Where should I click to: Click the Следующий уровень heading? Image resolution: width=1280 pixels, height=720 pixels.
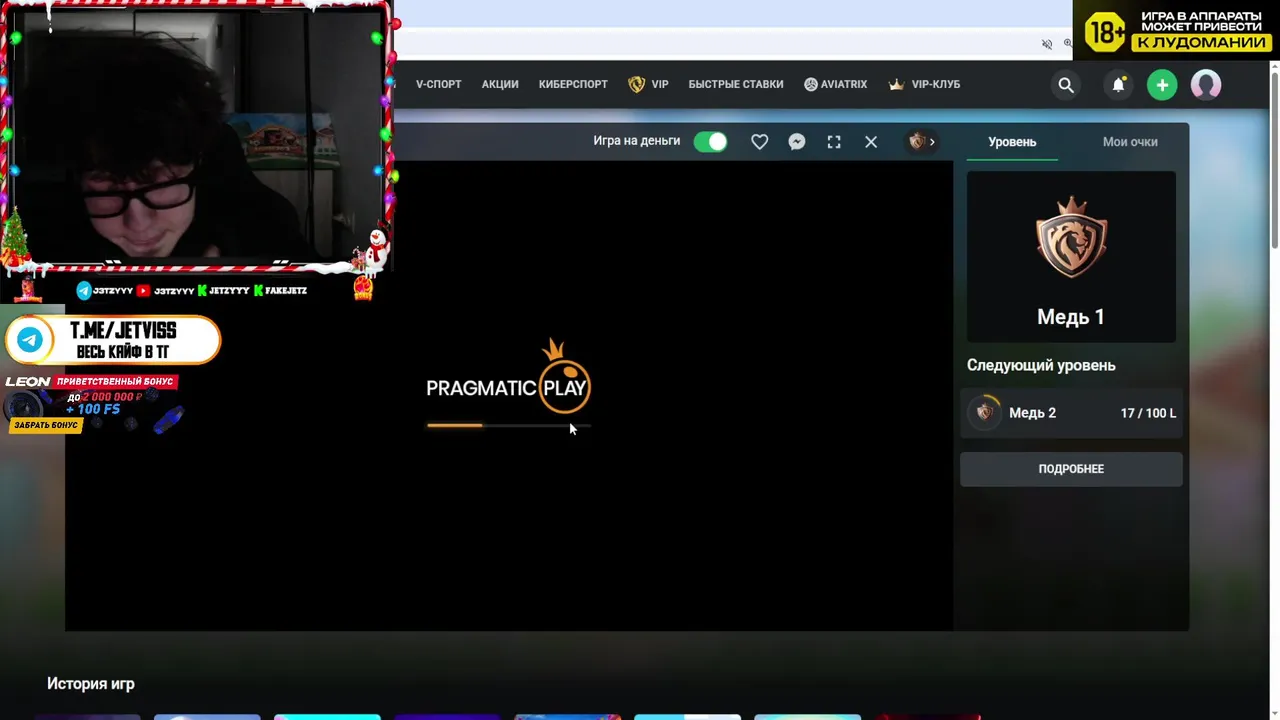coord(1041,365)
